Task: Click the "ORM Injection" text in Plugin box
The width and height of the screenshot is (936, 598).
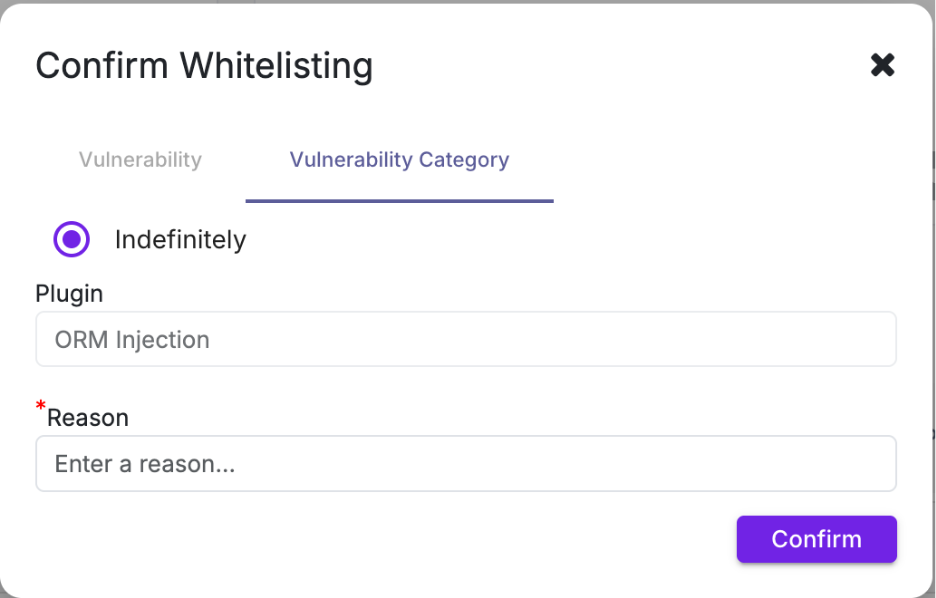Action: pos(132,340)
